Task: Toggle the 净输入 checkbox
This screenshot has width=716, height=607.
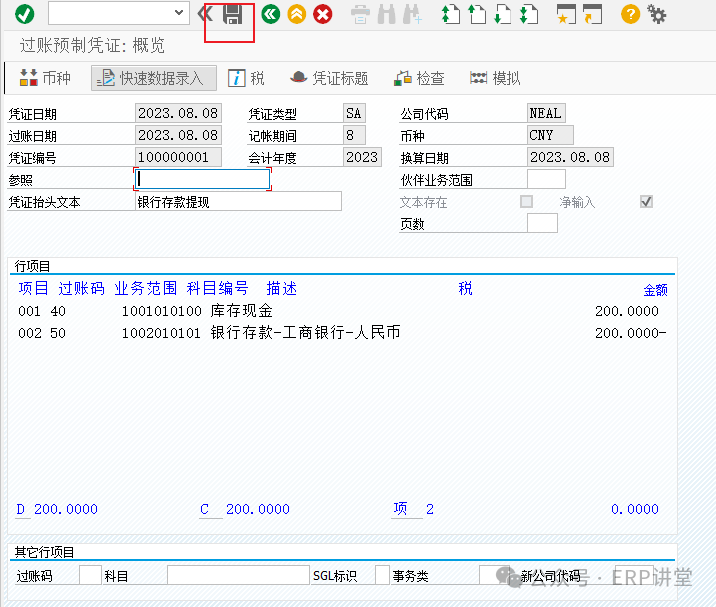Action: (647, 202)
